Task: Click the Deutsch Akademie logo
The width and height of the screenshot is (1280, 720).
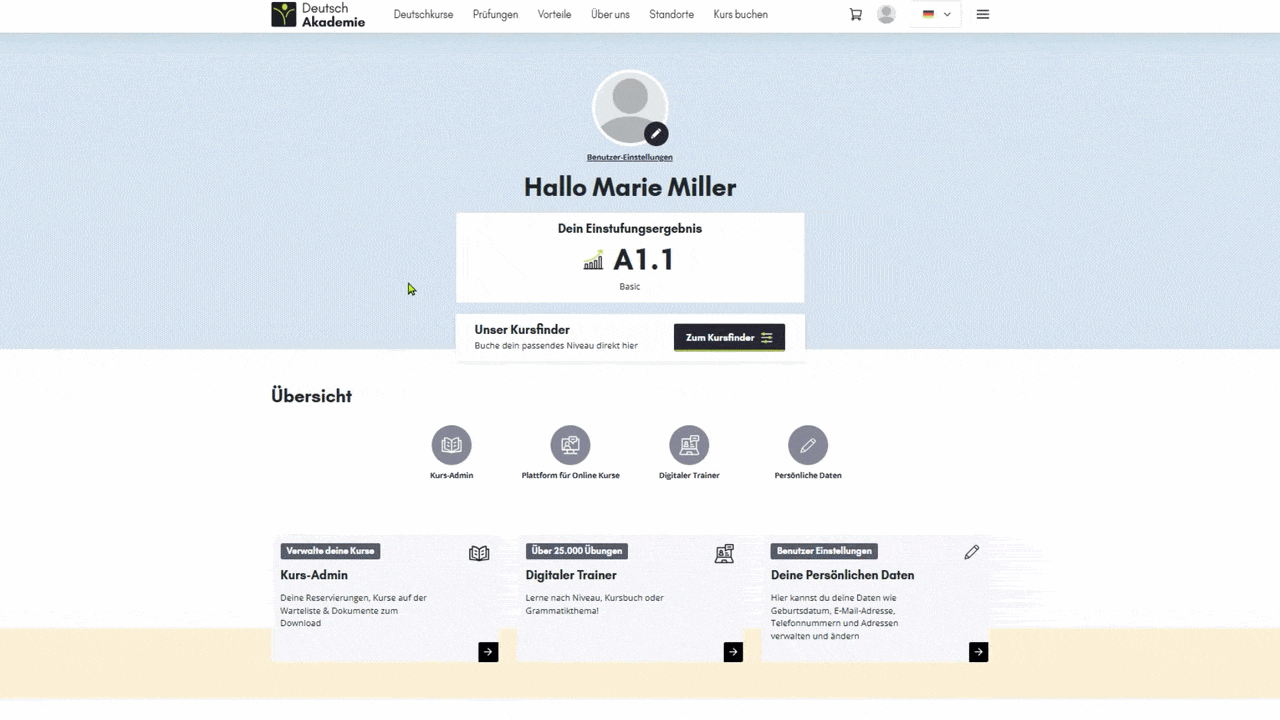Action: pos(318,14)
